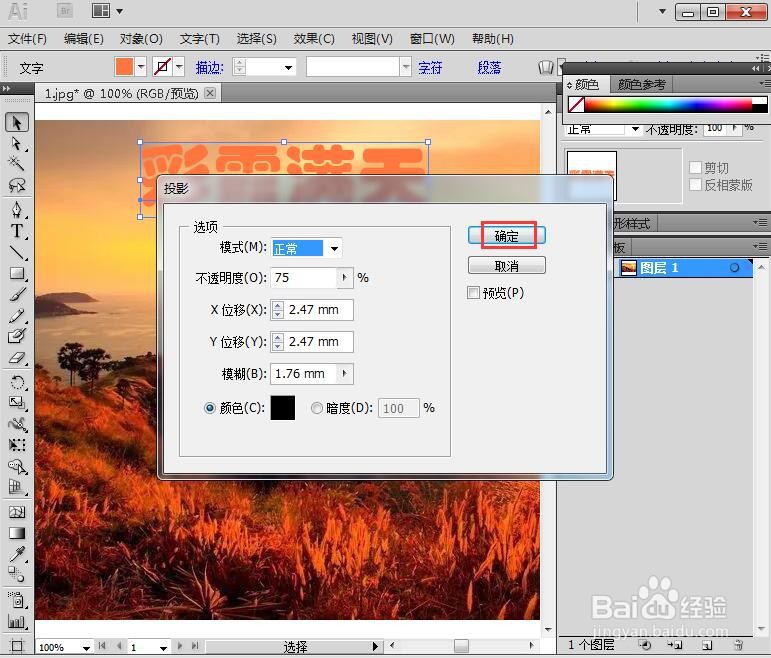This screenshot has height=658, width=771.
Task: Select the Rotate tool
Action: (17, 382)
